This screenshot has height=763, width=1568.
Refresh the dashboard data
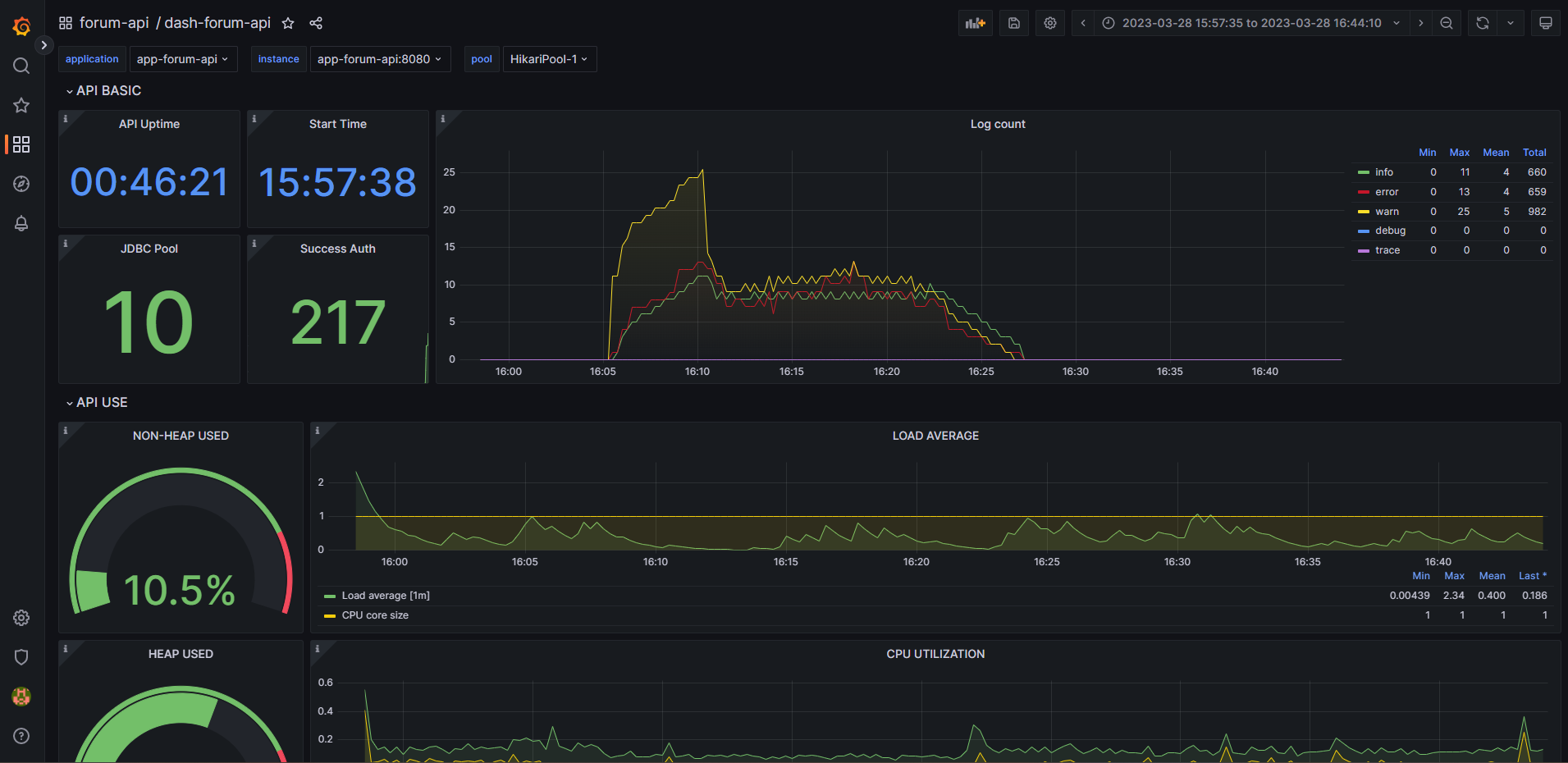[x=1481, y=22]
